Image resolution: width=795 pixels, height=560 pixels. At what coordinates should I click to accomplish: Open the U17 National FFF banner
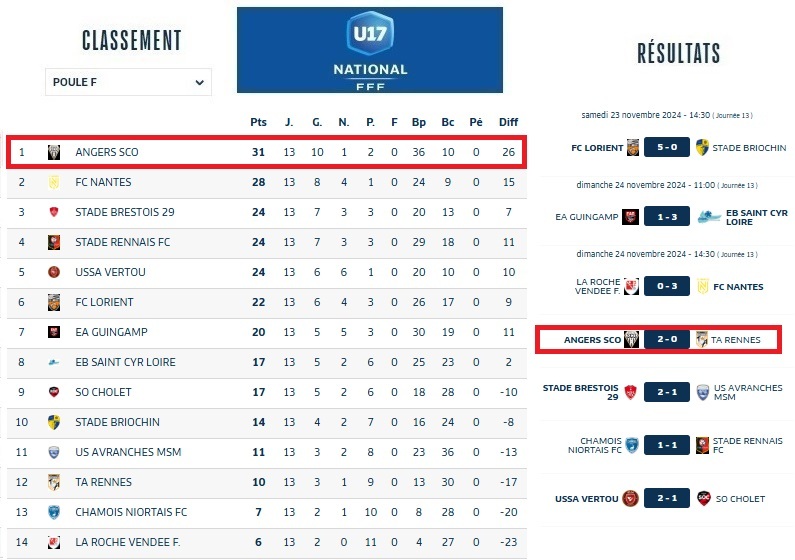pyautogui.click(x=369, y=49)
